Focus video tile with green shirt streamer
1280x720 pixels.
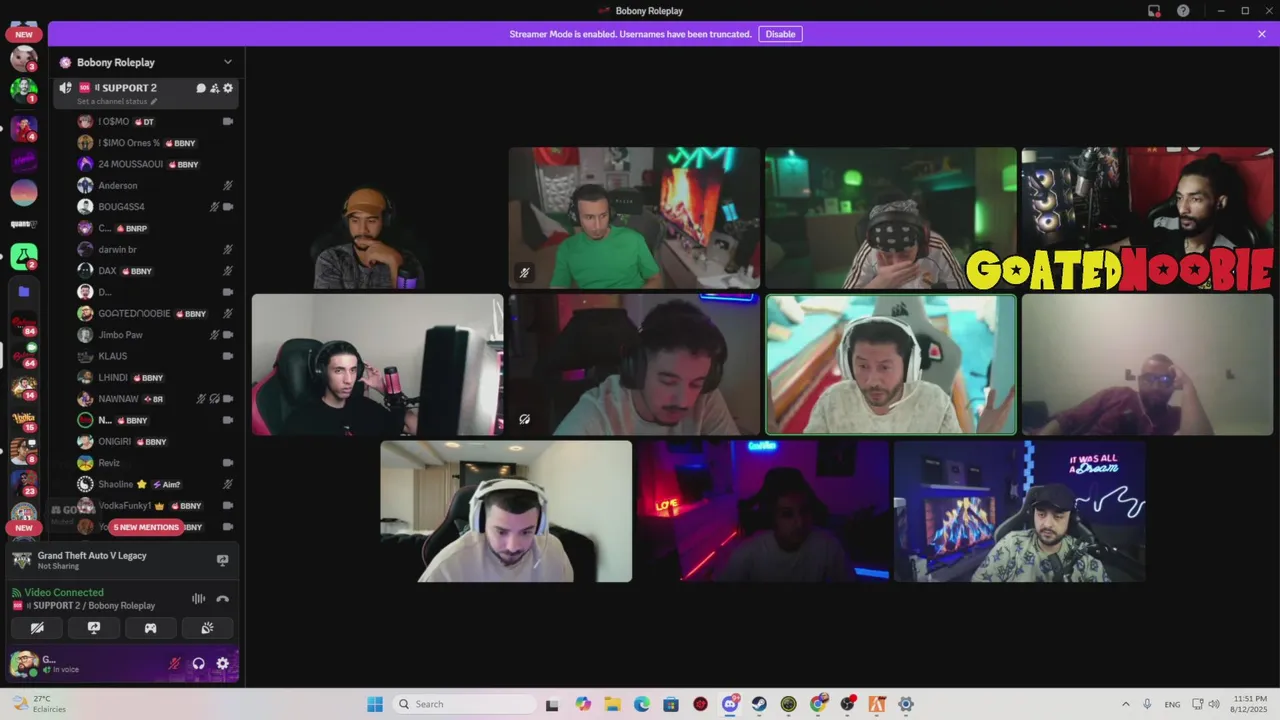(634, 218)
